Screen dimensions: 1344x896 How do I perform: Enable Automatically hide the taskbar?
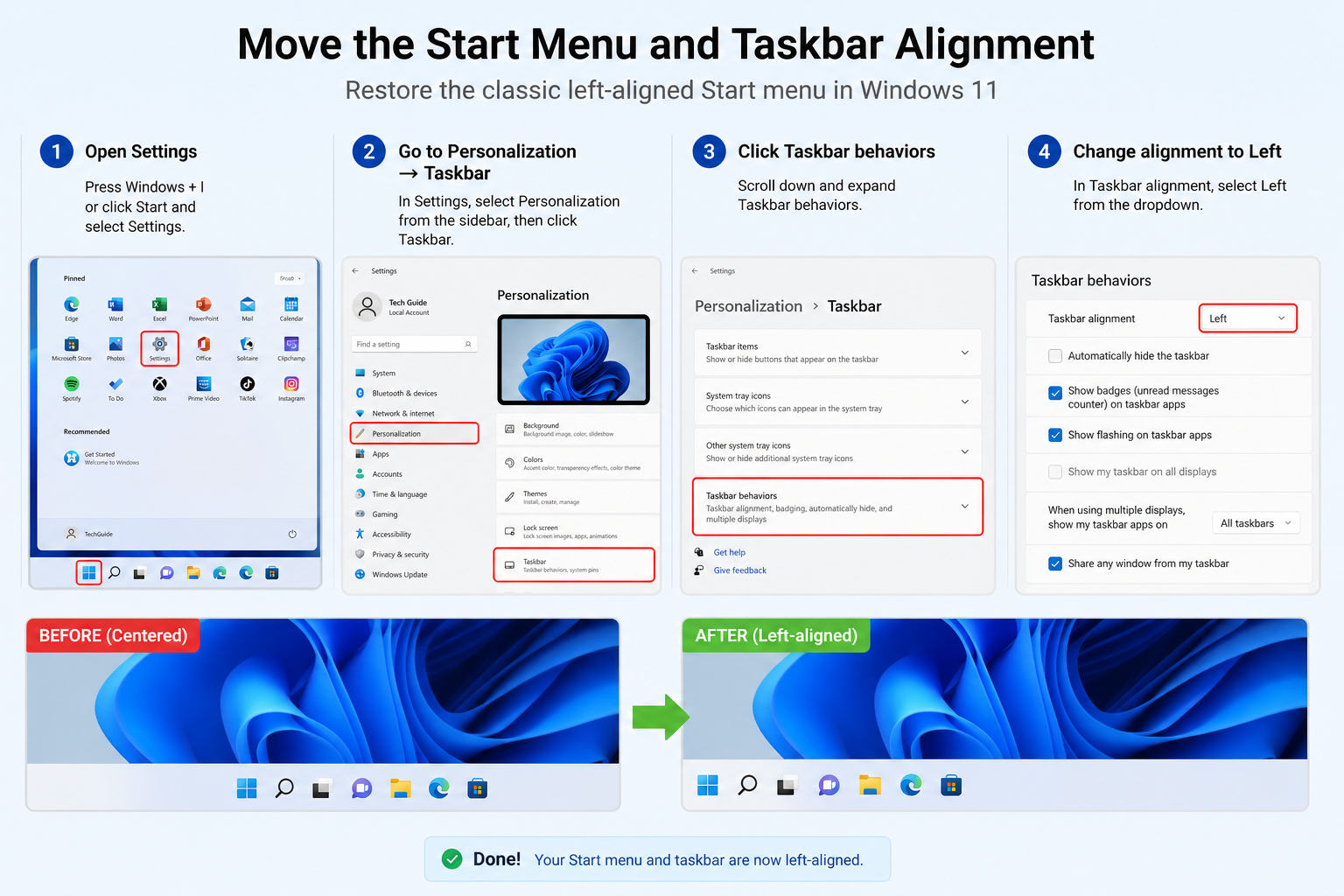[x=1055, y=356]
